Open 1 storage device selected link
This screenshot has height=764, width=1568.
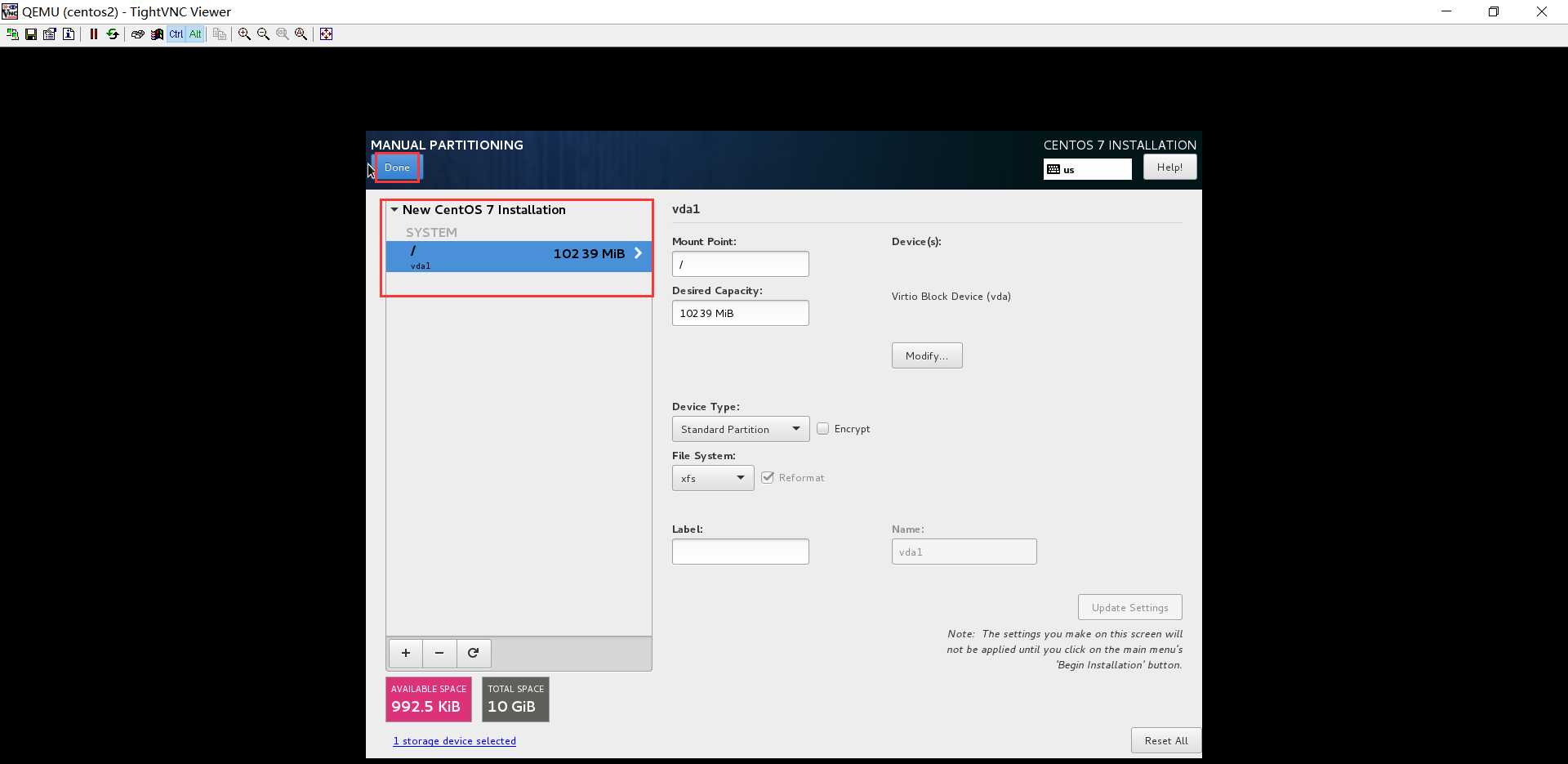tap(455, 741)
